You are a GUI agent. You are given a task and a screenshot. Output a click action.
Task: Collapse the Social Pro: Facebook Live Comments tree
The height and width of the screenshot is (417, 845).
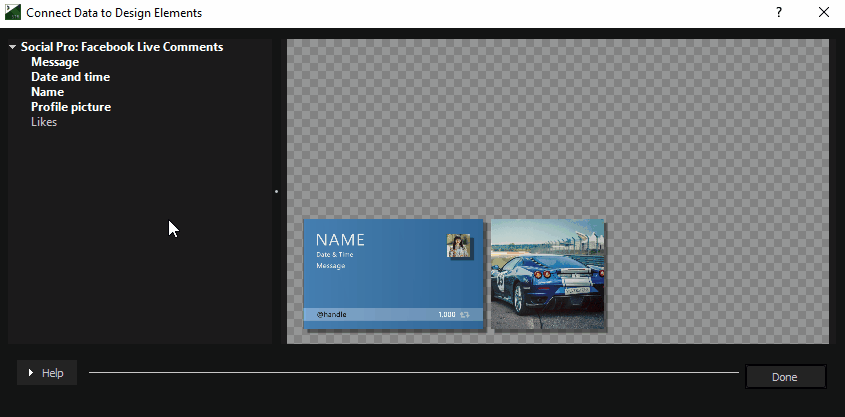12,47
